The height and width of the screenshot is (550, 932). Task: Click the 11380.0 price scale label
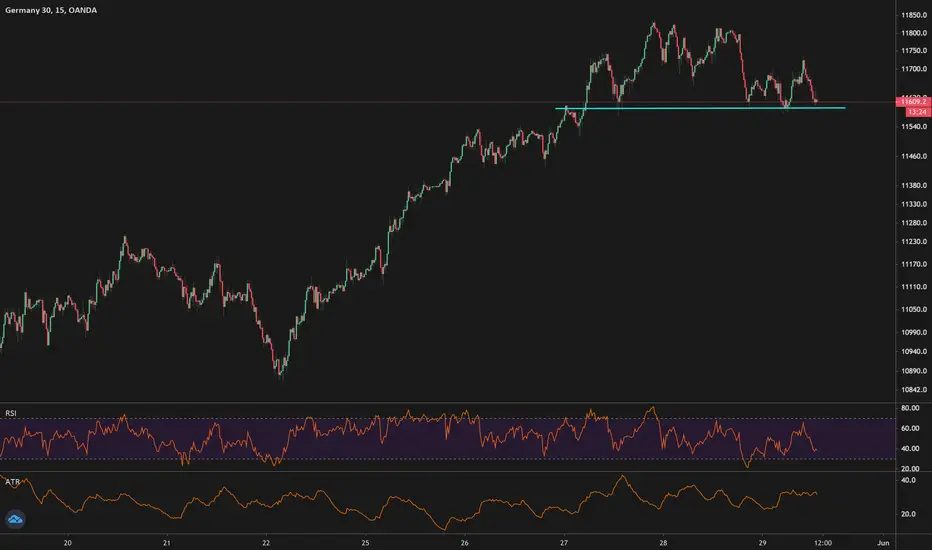(x=914, y=186)
